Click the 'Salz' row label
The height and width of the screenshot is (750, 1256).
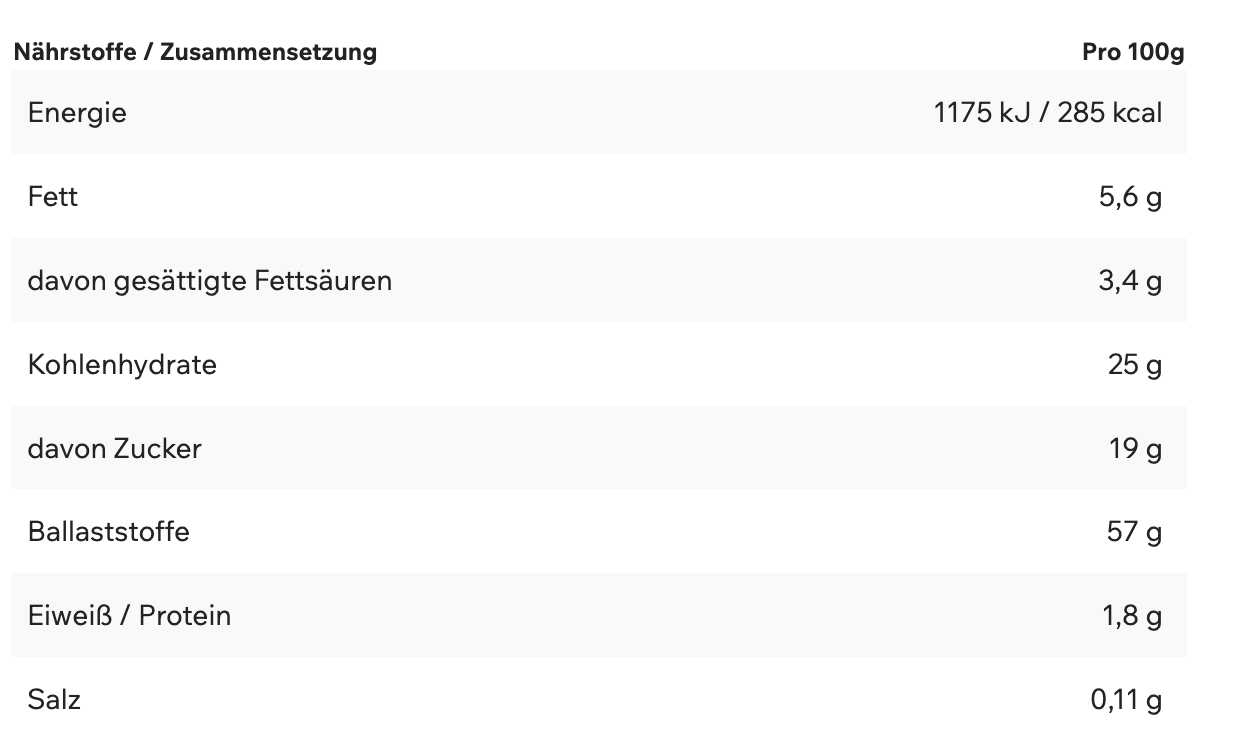coord(54,699)
